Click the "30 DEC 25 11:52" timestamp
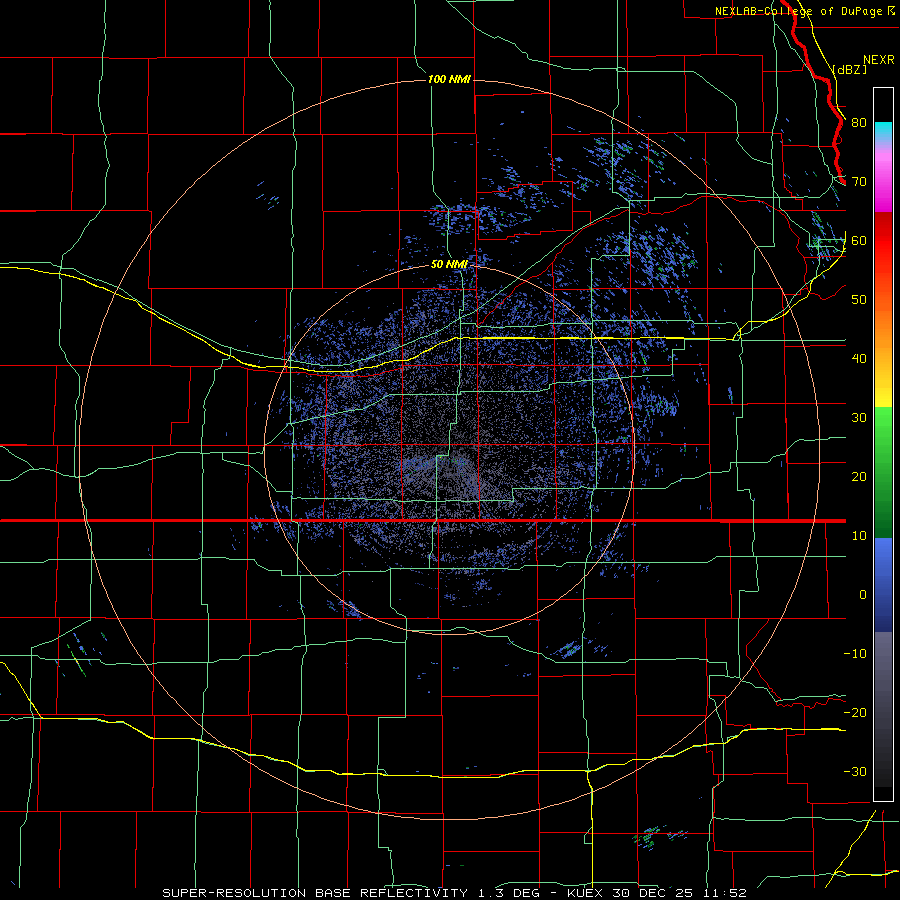900x900 pixels. [680, 893]
